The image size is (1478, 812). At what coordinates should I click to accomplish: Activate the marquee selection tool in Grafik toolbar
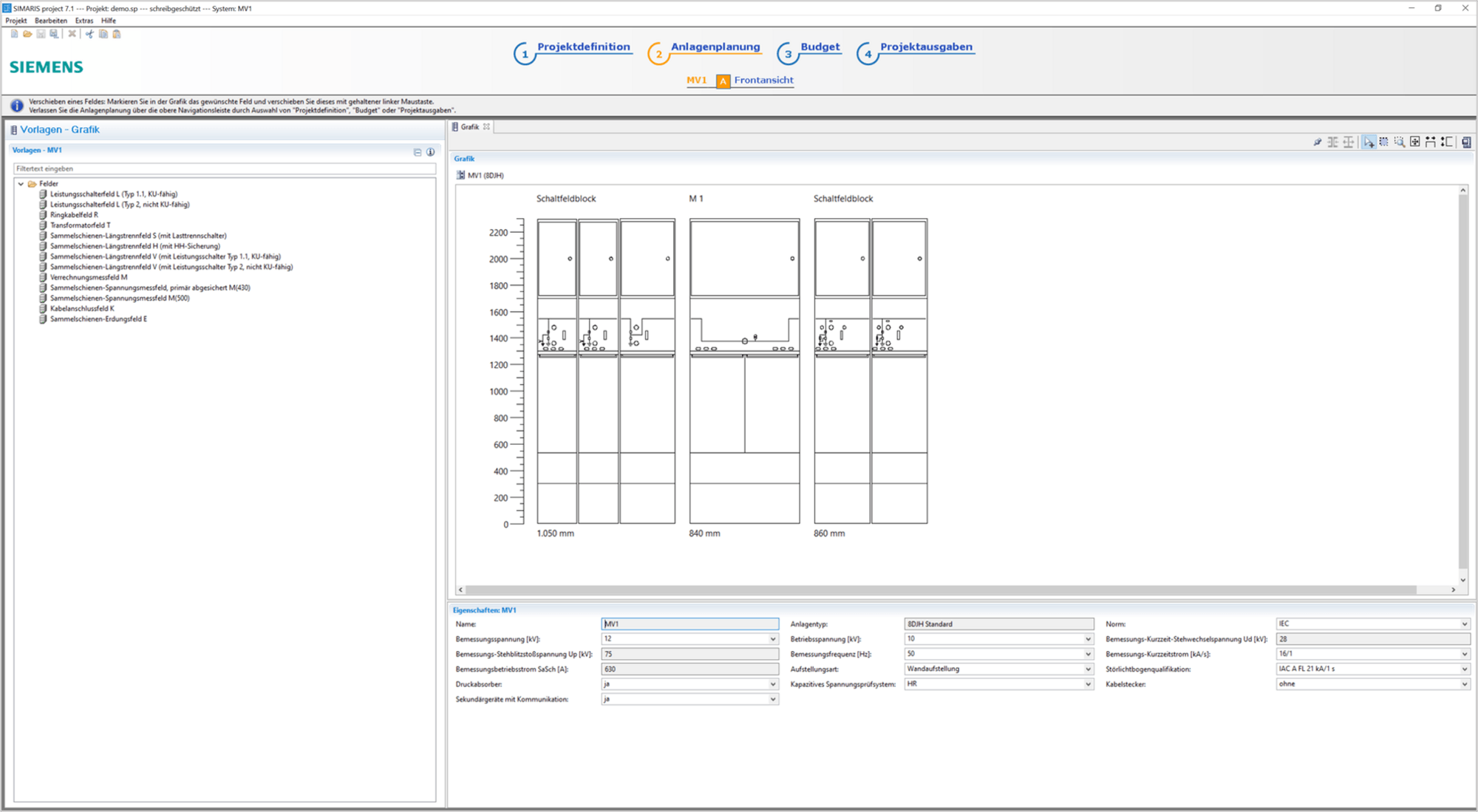[x=1384, y=142]
